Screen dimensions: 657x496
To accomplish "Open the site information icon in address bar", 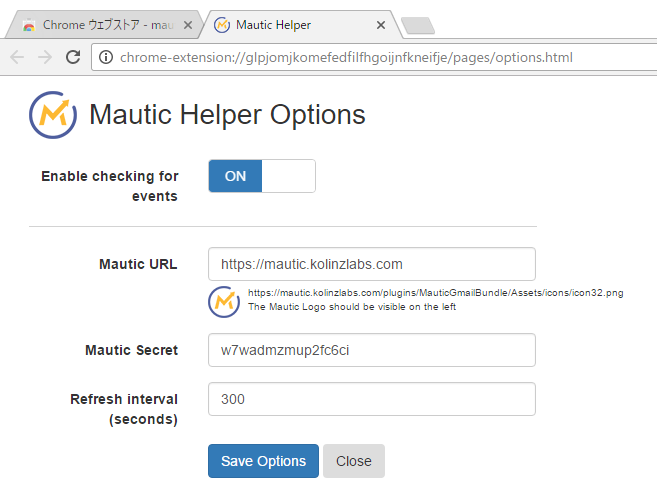I will point(105,57).
